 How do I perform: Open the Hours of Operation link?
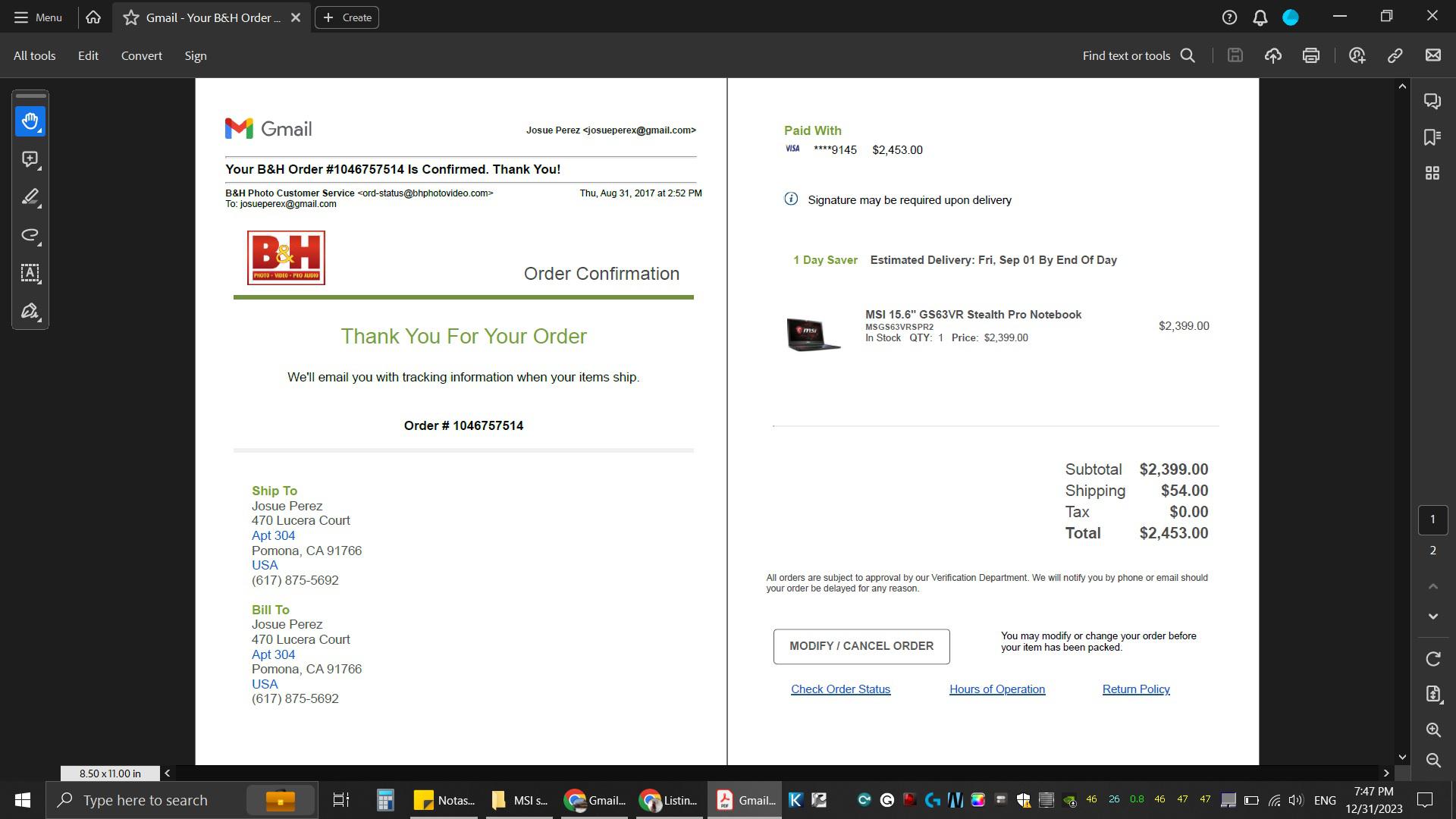[x=997, y=689]
